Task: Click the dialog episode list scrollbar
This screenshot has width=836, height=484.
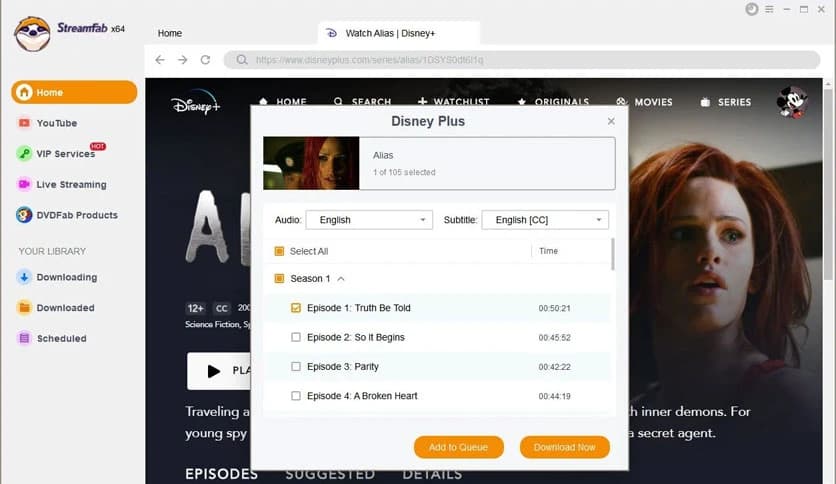Action: (613, 254)
